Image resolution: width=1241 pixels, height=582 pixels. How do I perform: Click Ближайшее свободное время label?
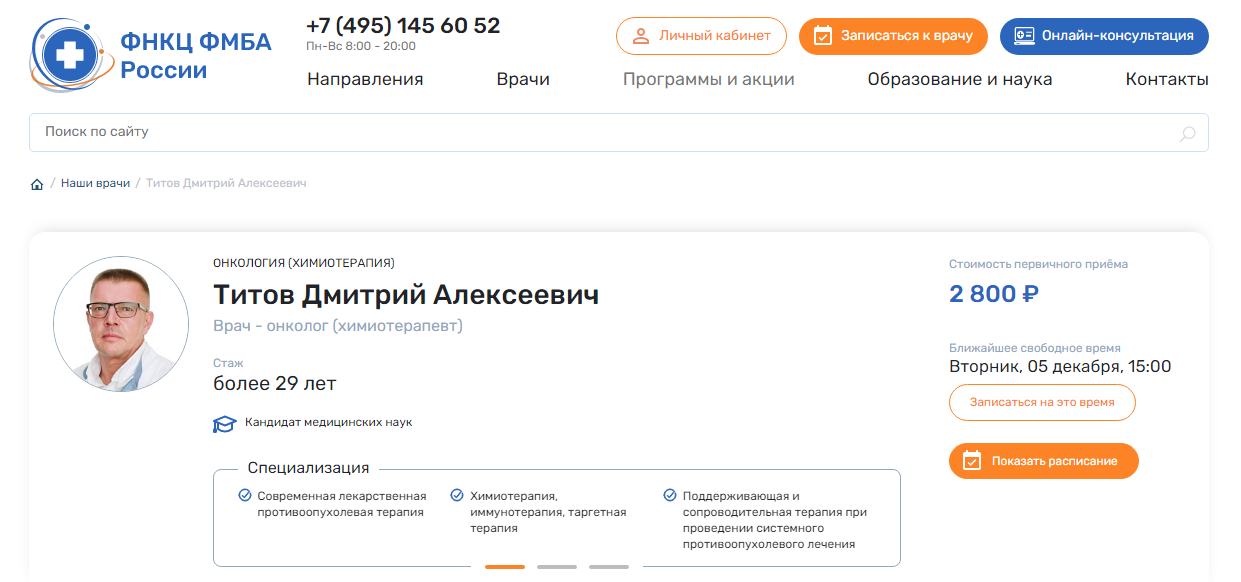1035,348
